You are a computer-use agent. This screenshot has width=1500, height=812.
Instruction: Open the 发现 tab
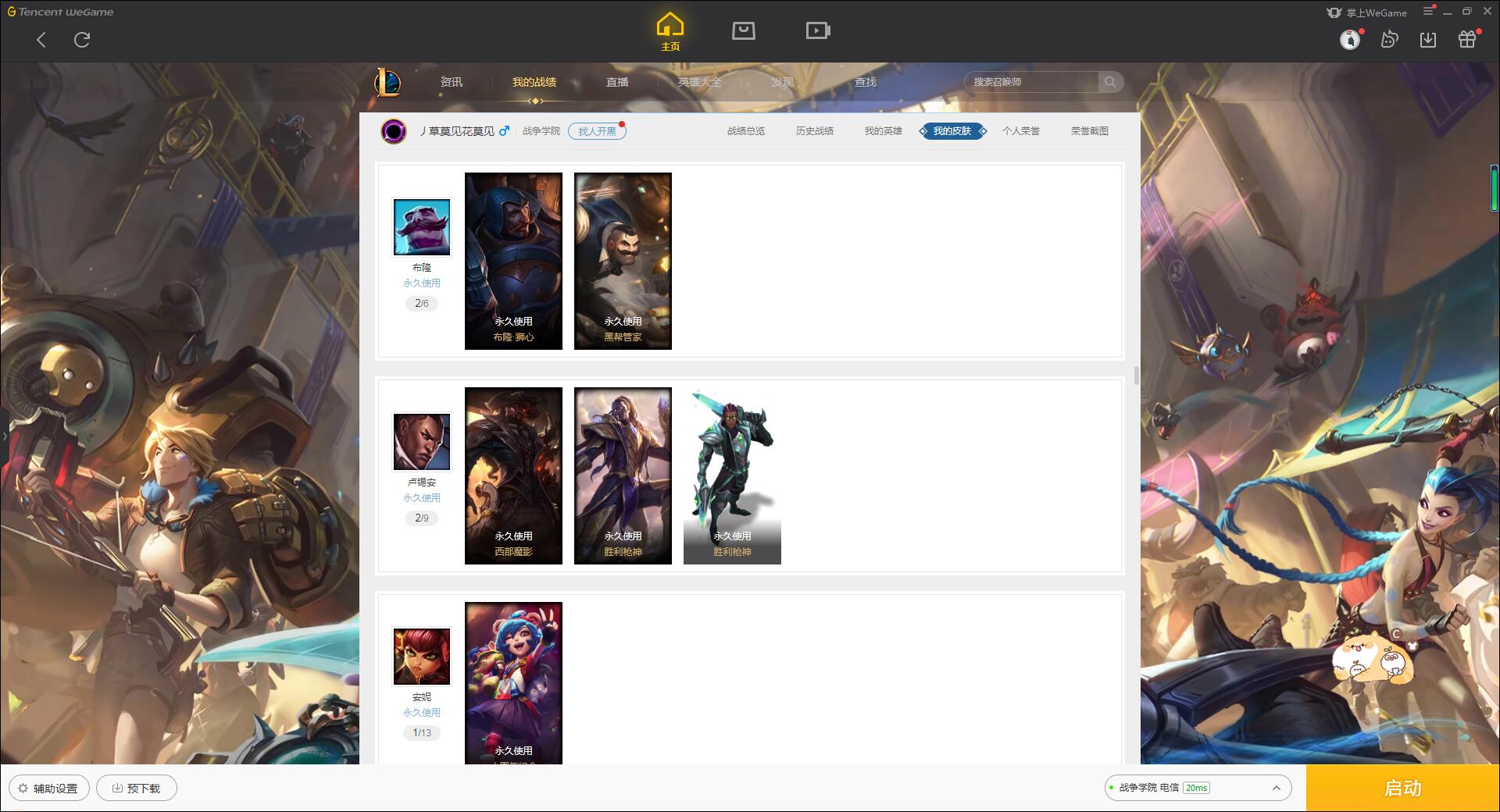pyautogui.click(x=783, y=82)
